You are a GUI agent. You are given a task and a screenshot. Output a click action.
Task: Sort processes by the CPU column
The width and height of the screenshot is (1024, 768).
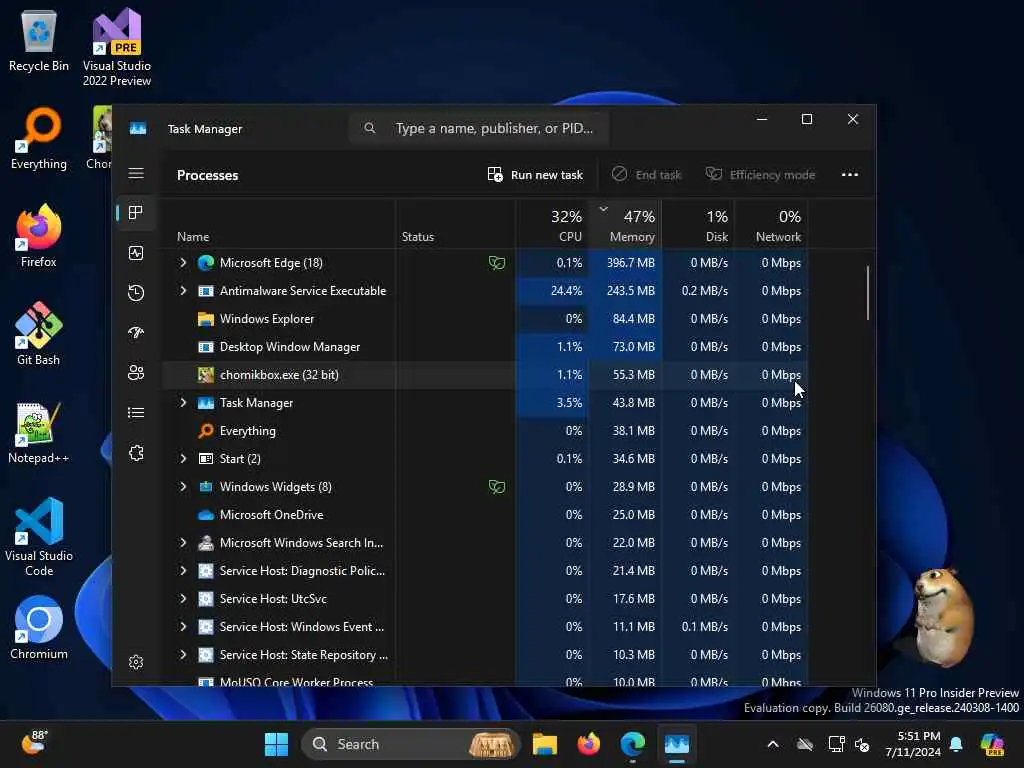[552, 224]
